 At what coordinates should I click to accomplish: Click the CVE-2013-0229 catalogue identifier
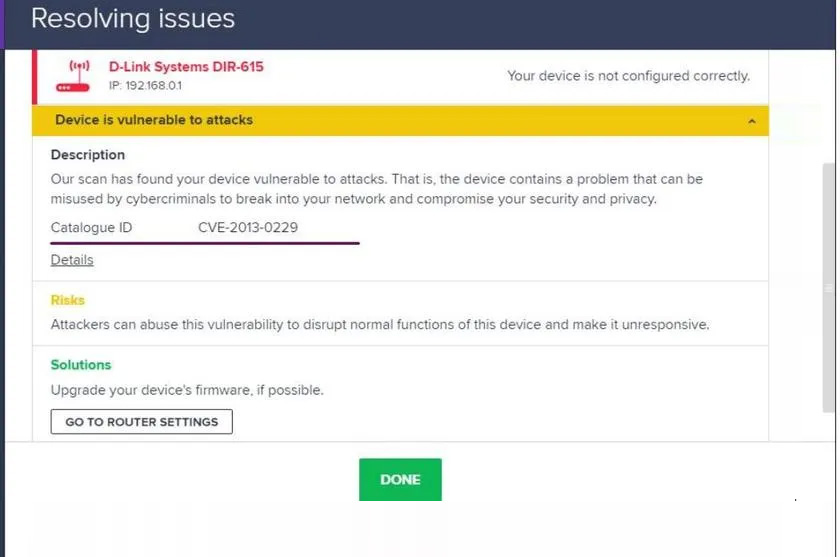point(248,228)
